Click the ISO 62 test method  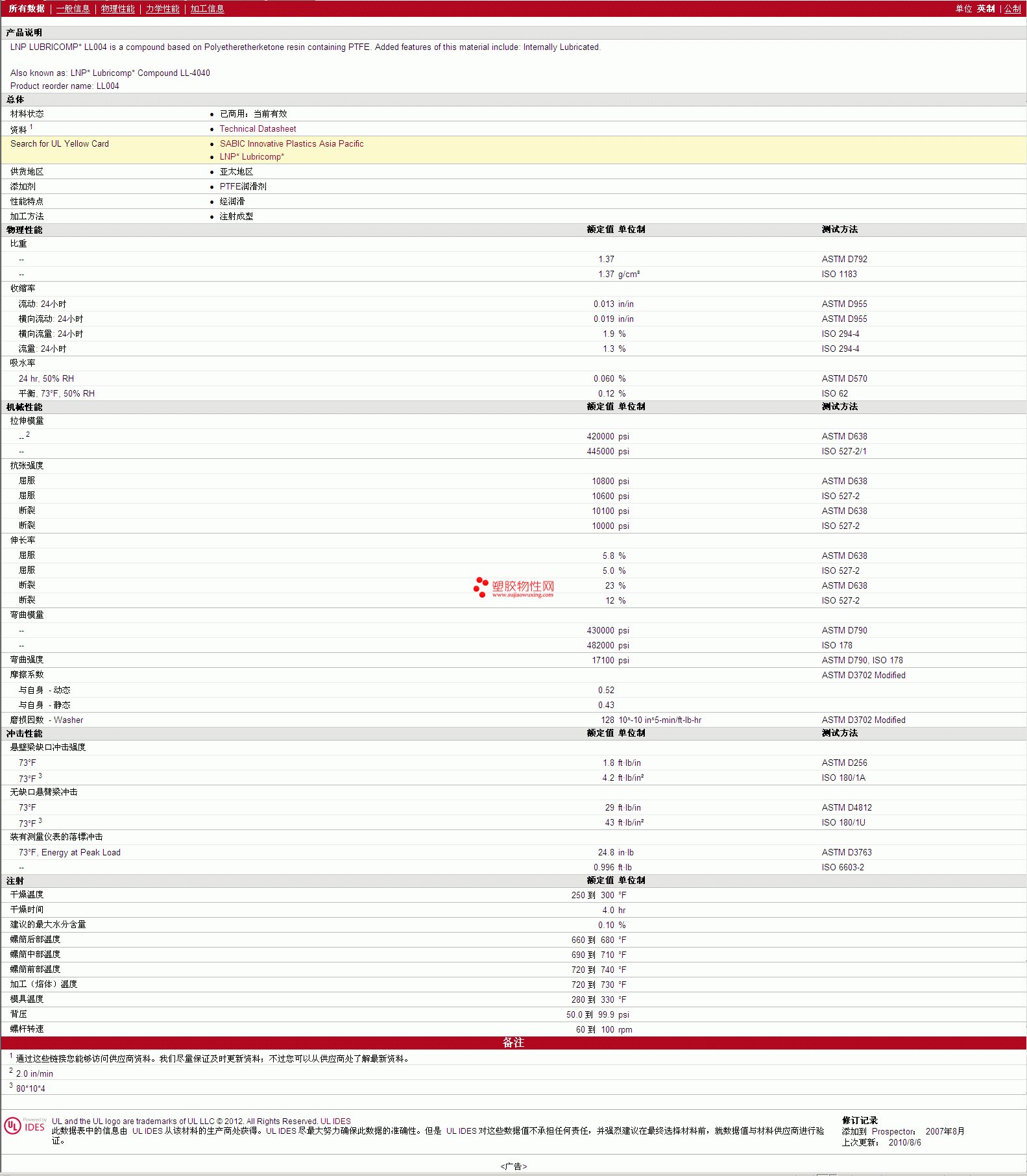click(x=834, y=394)
